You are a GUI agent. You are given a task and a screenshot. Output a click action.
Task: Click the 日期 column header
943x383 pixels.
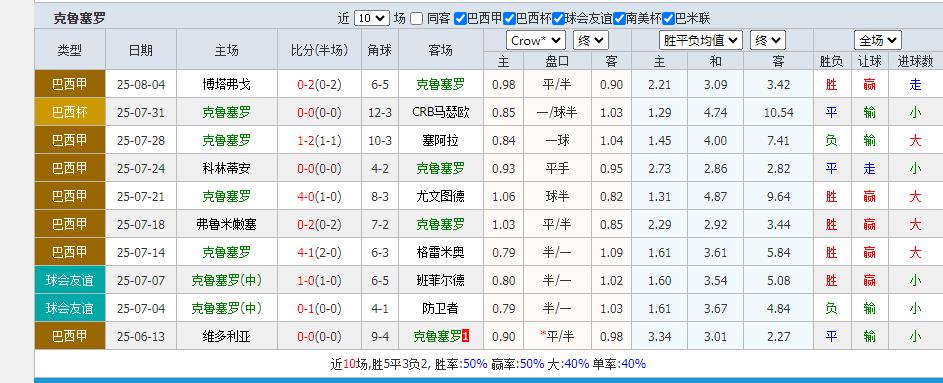[141, 50]
